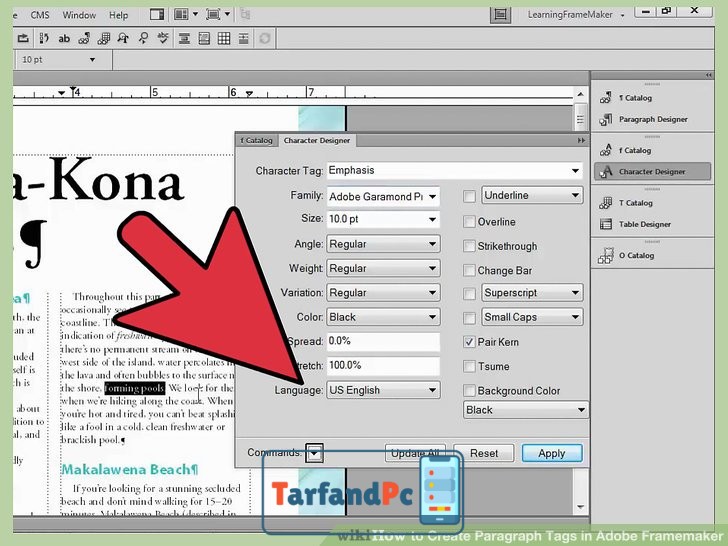Enable the Underline checkbox
Screen dimensions: 728x546
coord(469,196)
